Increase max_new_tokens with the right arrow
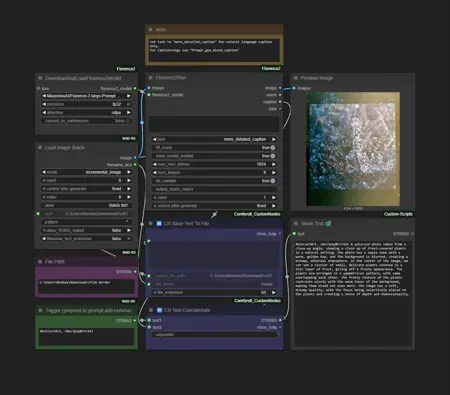 (274, 164)
